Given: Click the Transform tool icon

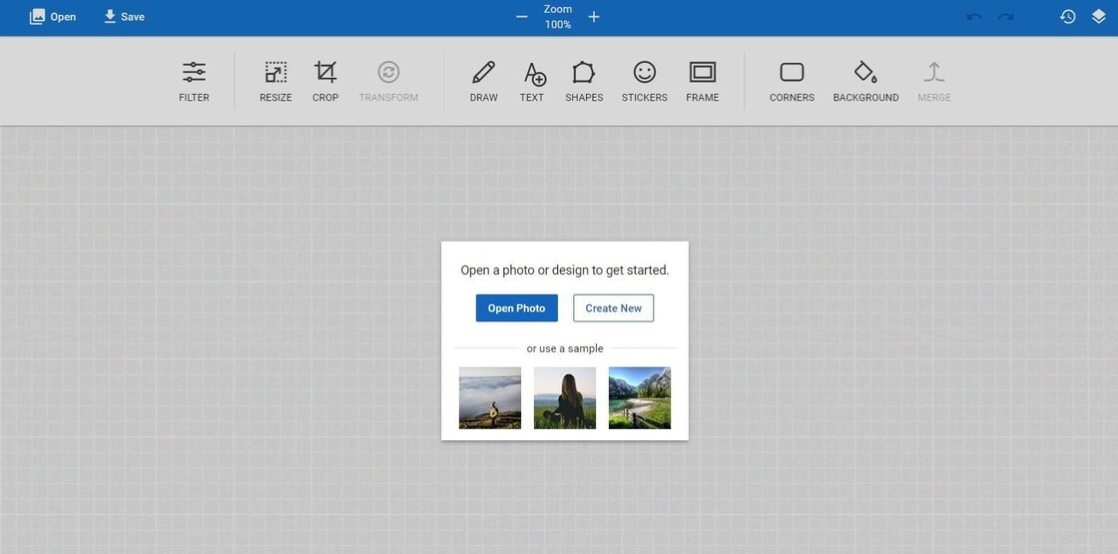Looking at the screenshot, I should click(x=389, y=72).
